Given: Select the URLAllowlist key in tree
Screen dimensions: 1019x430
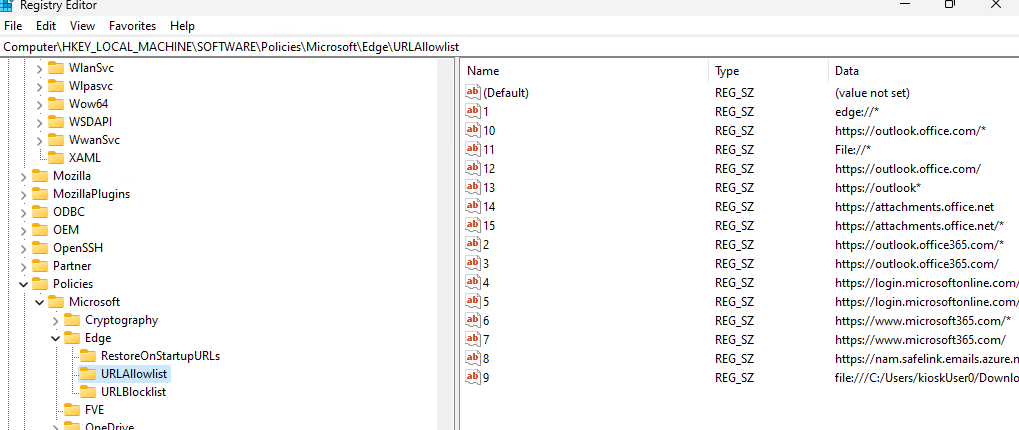Looking at the screenshot, I should tap(135, 374).
